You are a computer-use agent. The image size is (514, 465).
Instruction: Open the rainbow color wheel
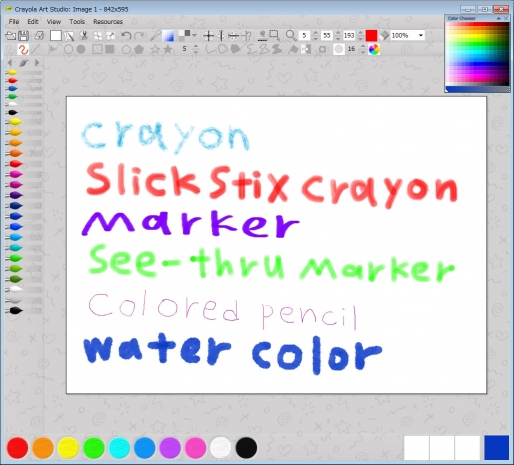tap(374, 50)
